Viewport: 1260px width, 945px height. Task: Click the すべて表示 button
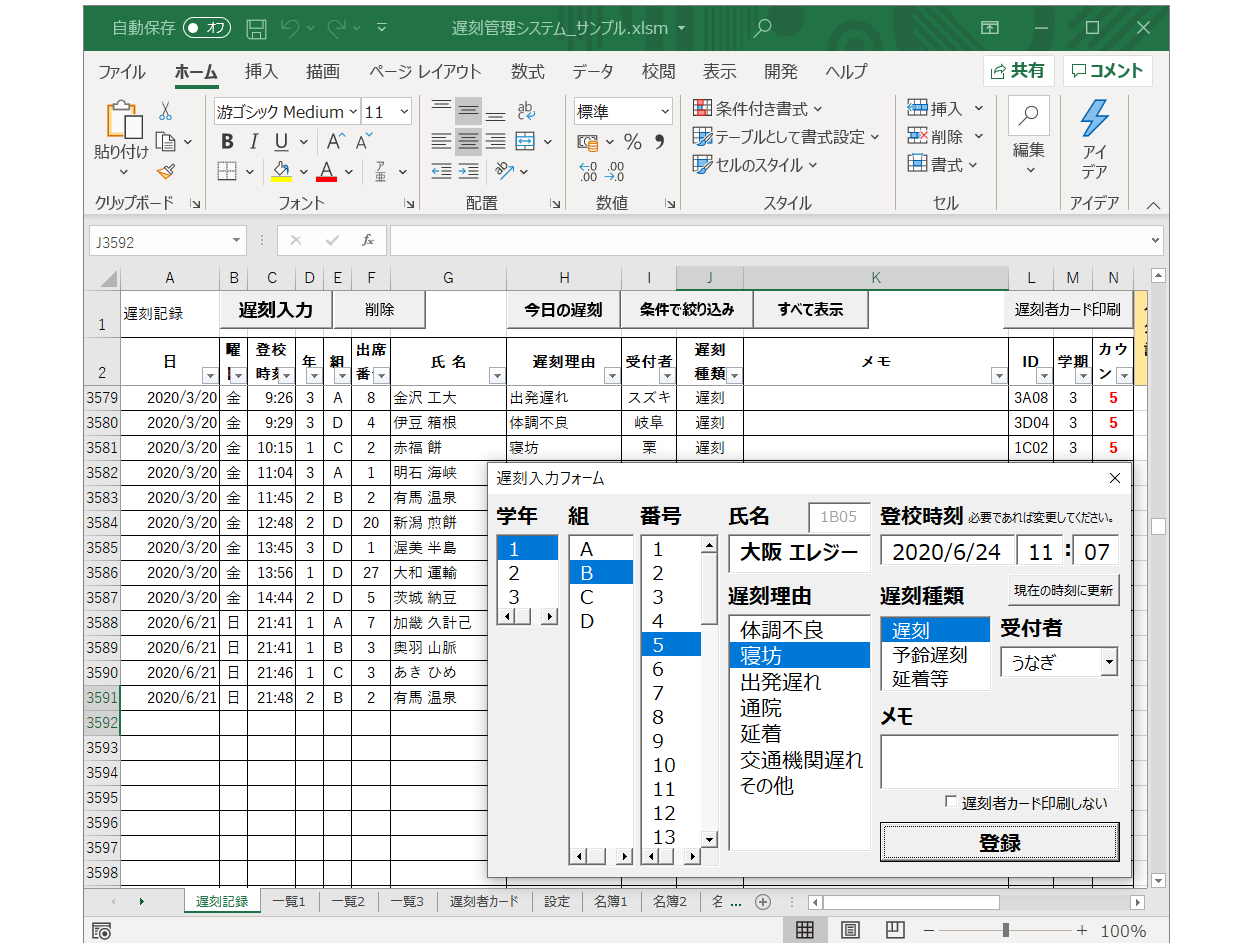click(810, 310)
